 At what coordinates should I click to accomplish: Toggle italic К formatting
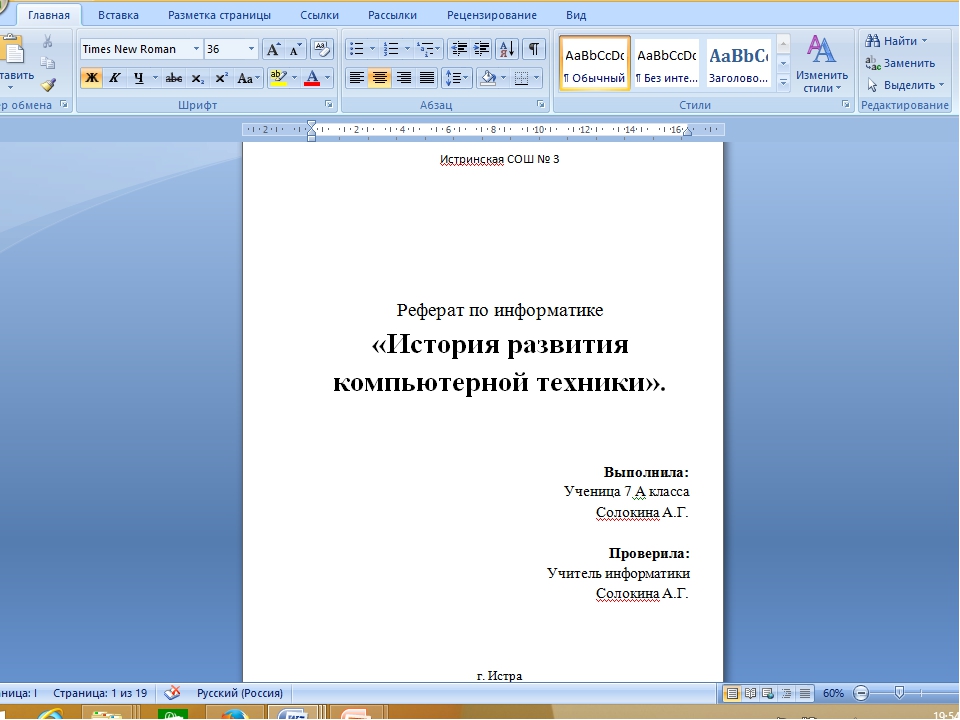point(114,78)
